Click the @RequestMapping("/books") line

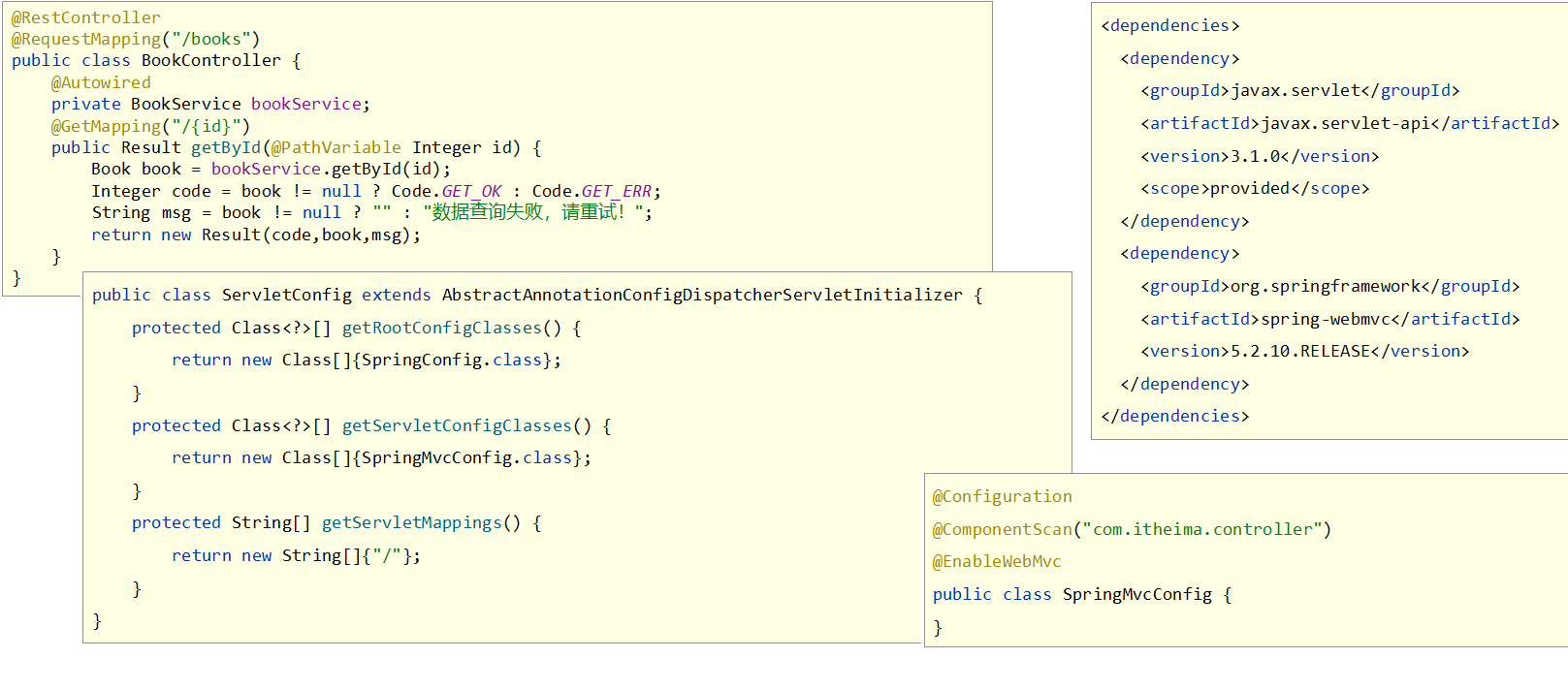point(135,39)
